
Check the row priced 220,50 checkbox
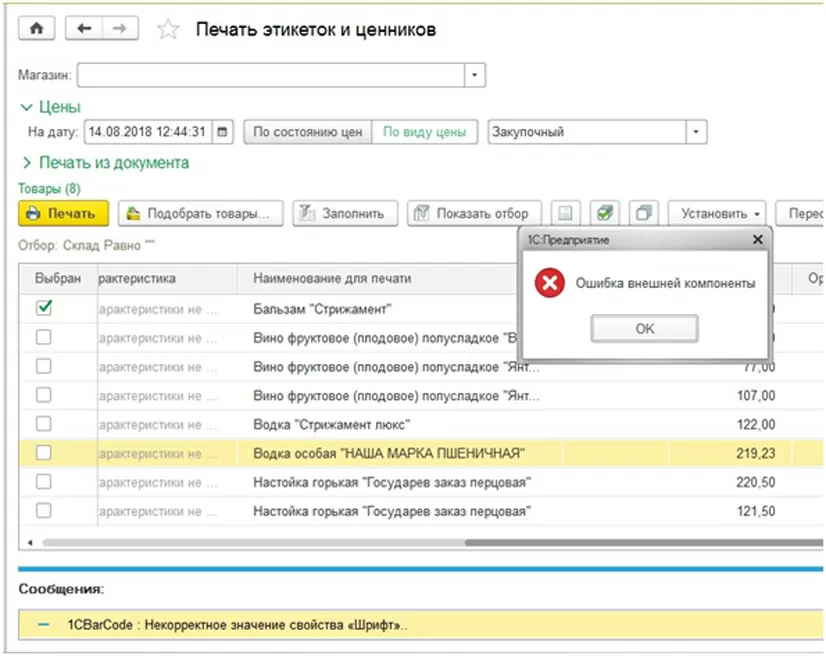pos(44,482)
